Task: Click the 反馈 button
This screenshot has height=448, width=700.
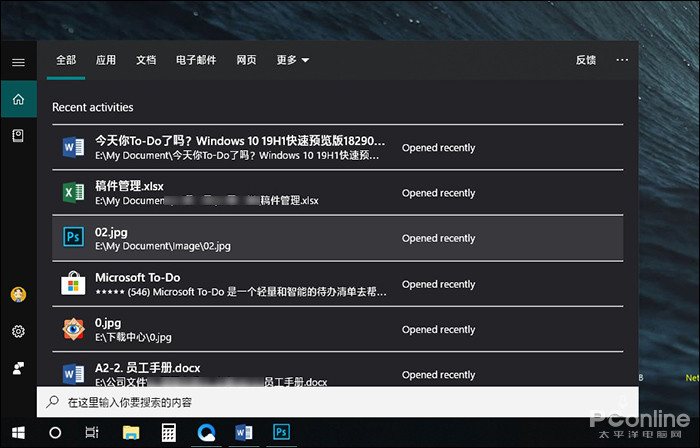Action: point(586,60)
